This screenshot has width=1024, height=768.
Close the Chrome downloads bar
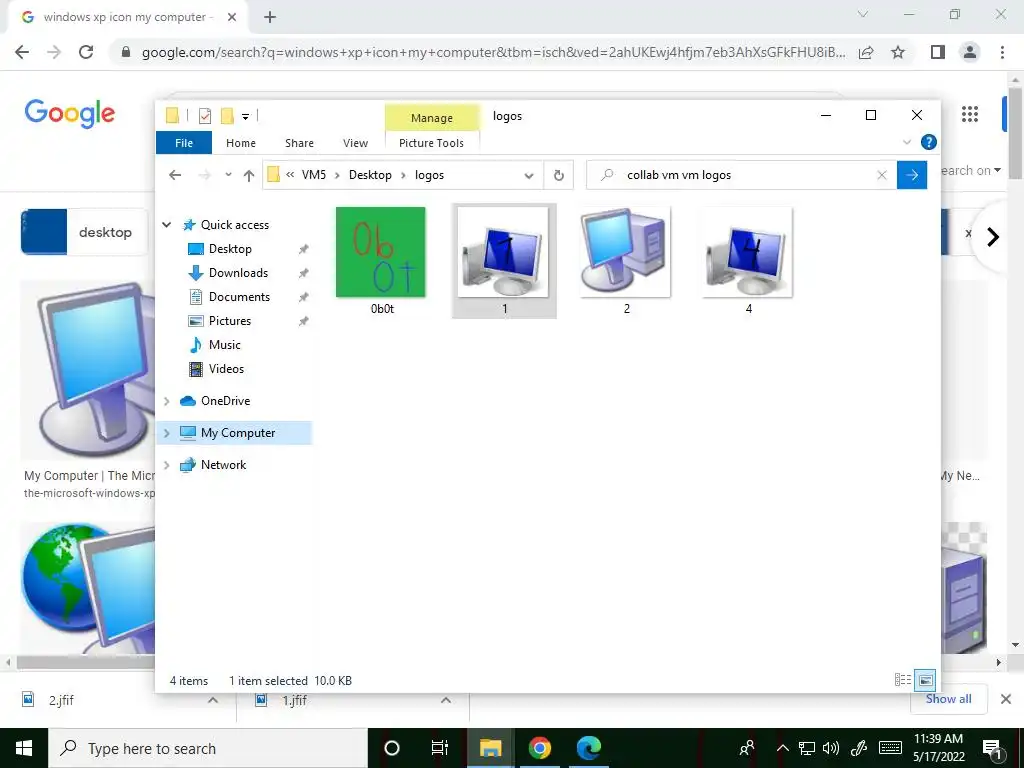tap(1006, 699)
